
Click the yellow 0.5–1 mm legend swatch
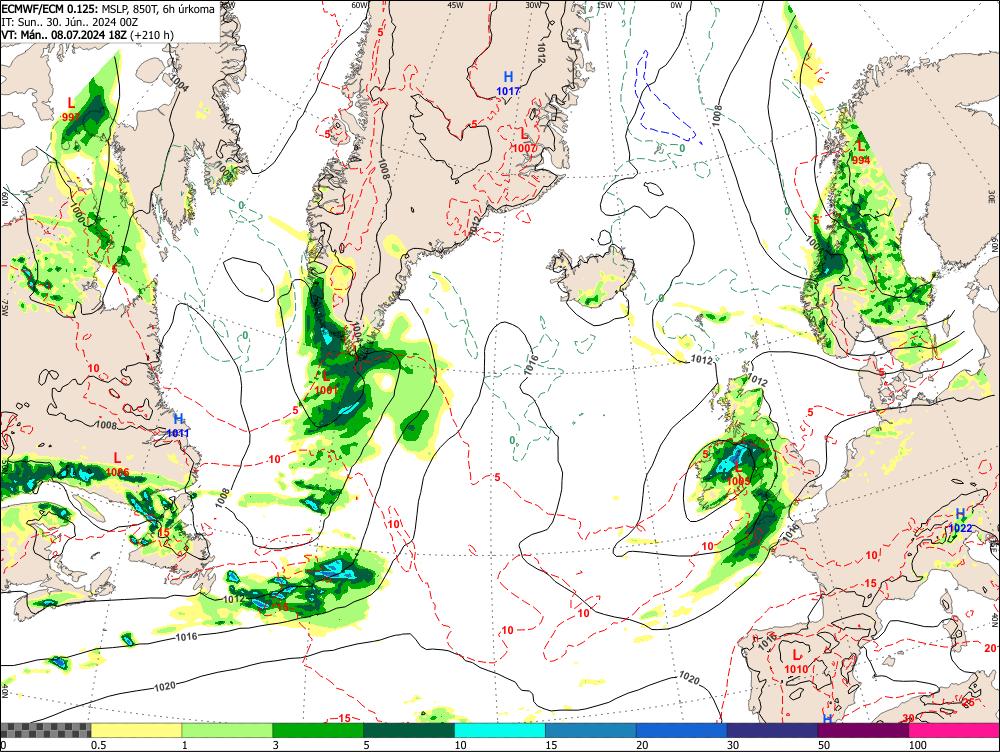pyautogui.click(x=136, y=730)
